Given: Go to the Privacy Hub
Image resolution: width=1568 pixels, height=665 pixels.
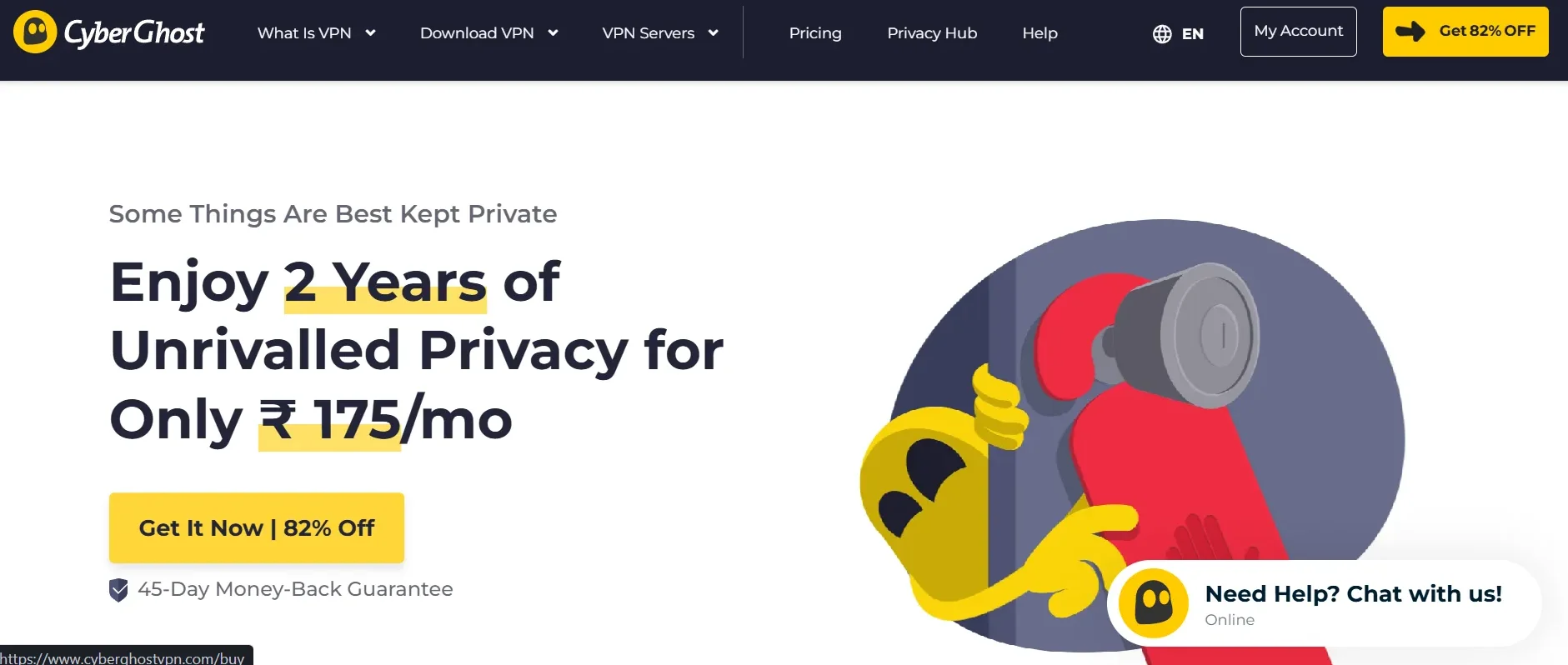Looking at the screenshot, I should click(932, 32).
